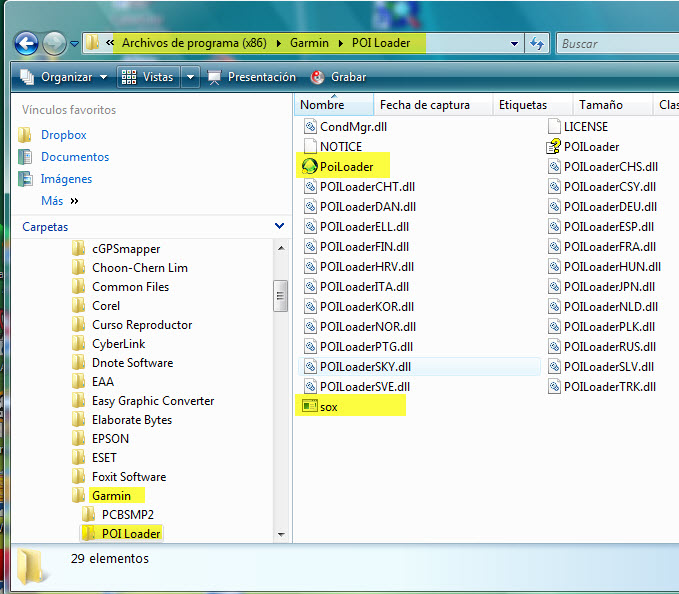Click the Refresh button beside address bar
This screenshot has height=594, width=679.
(537, 44)
